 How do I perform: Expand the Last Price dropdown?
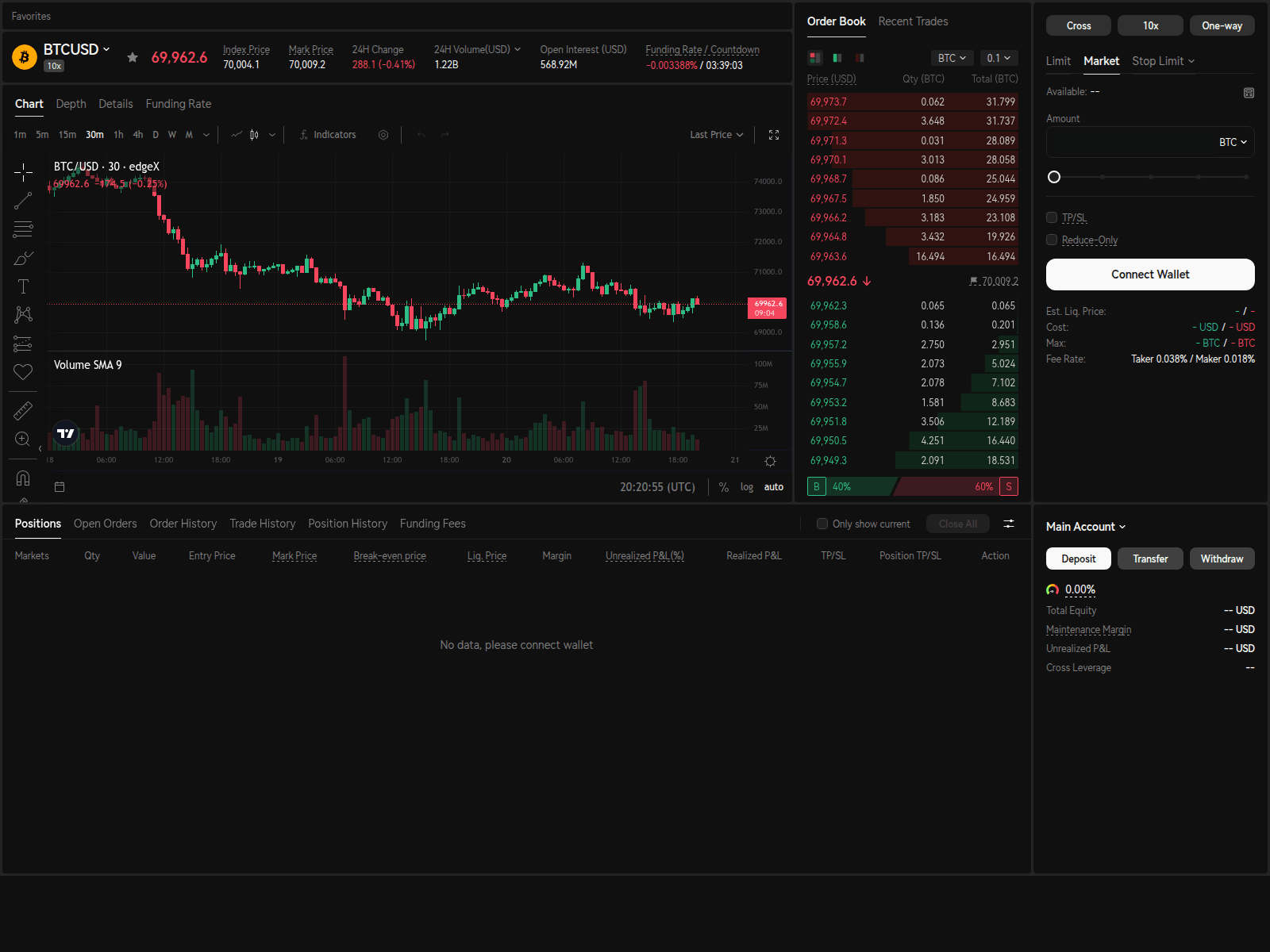(715, 134)
